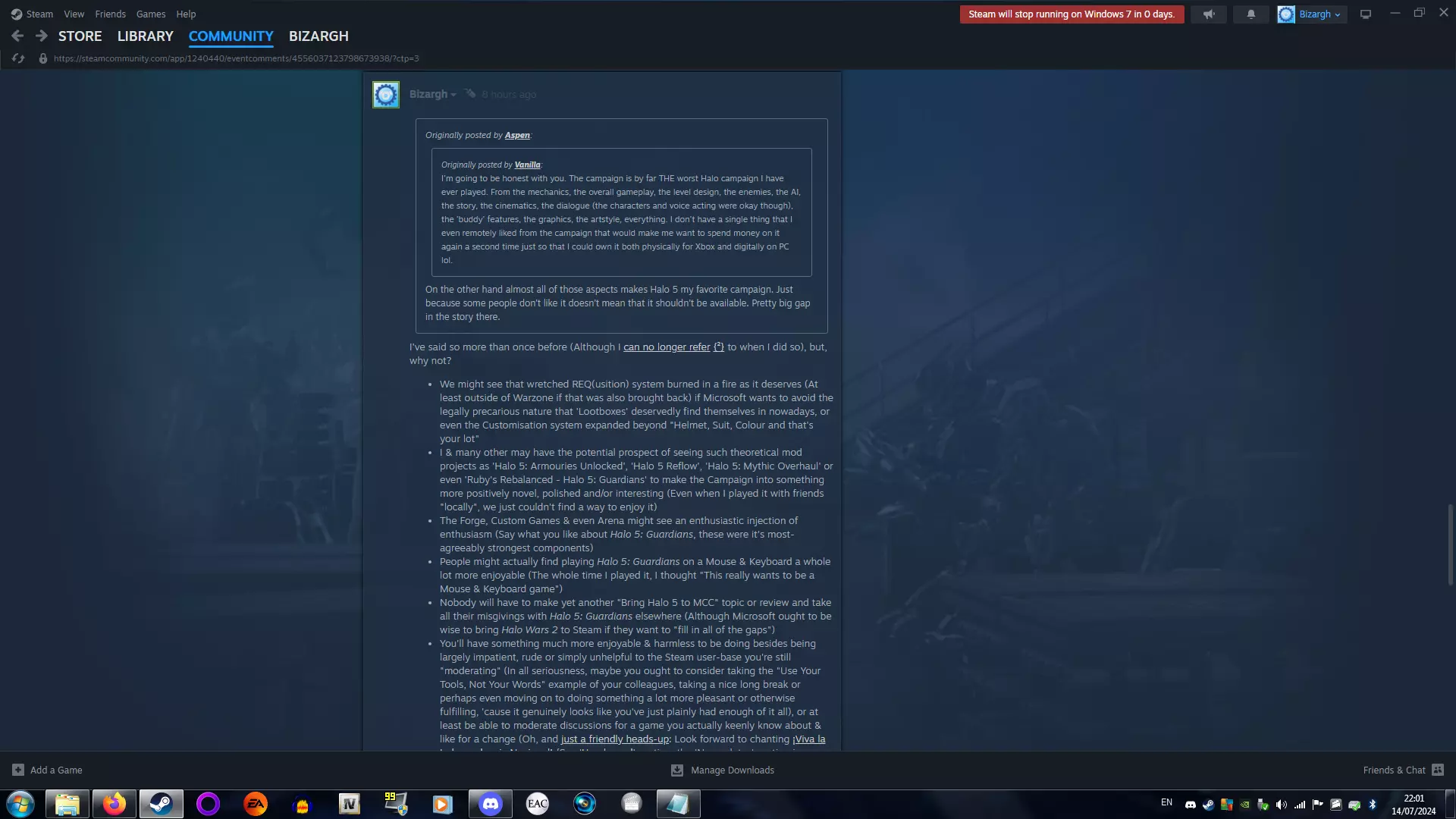Click the Aspen quoted author link
1456x819 pixels.
(517, 135)
